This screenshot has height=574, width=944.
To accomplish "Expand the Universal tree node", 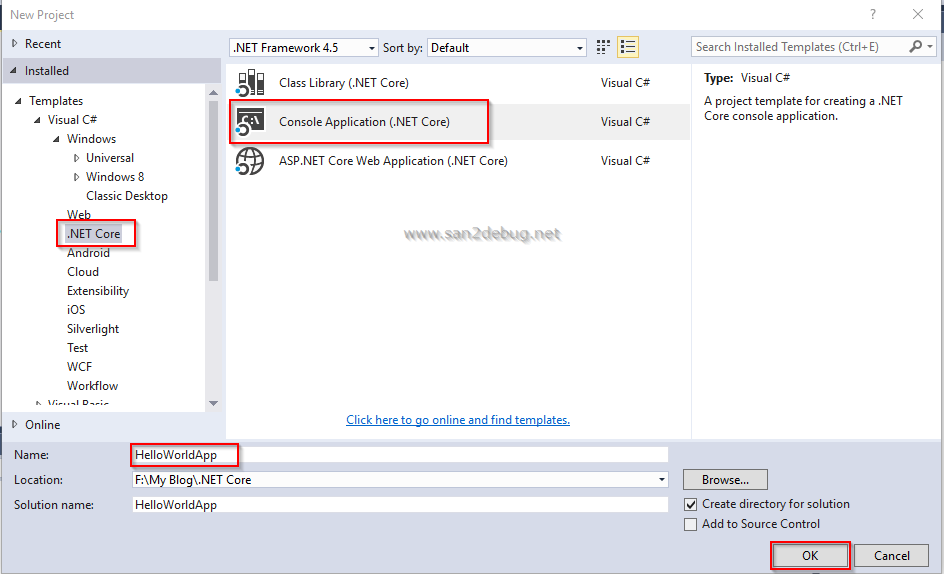I will (x=76, y=158).
